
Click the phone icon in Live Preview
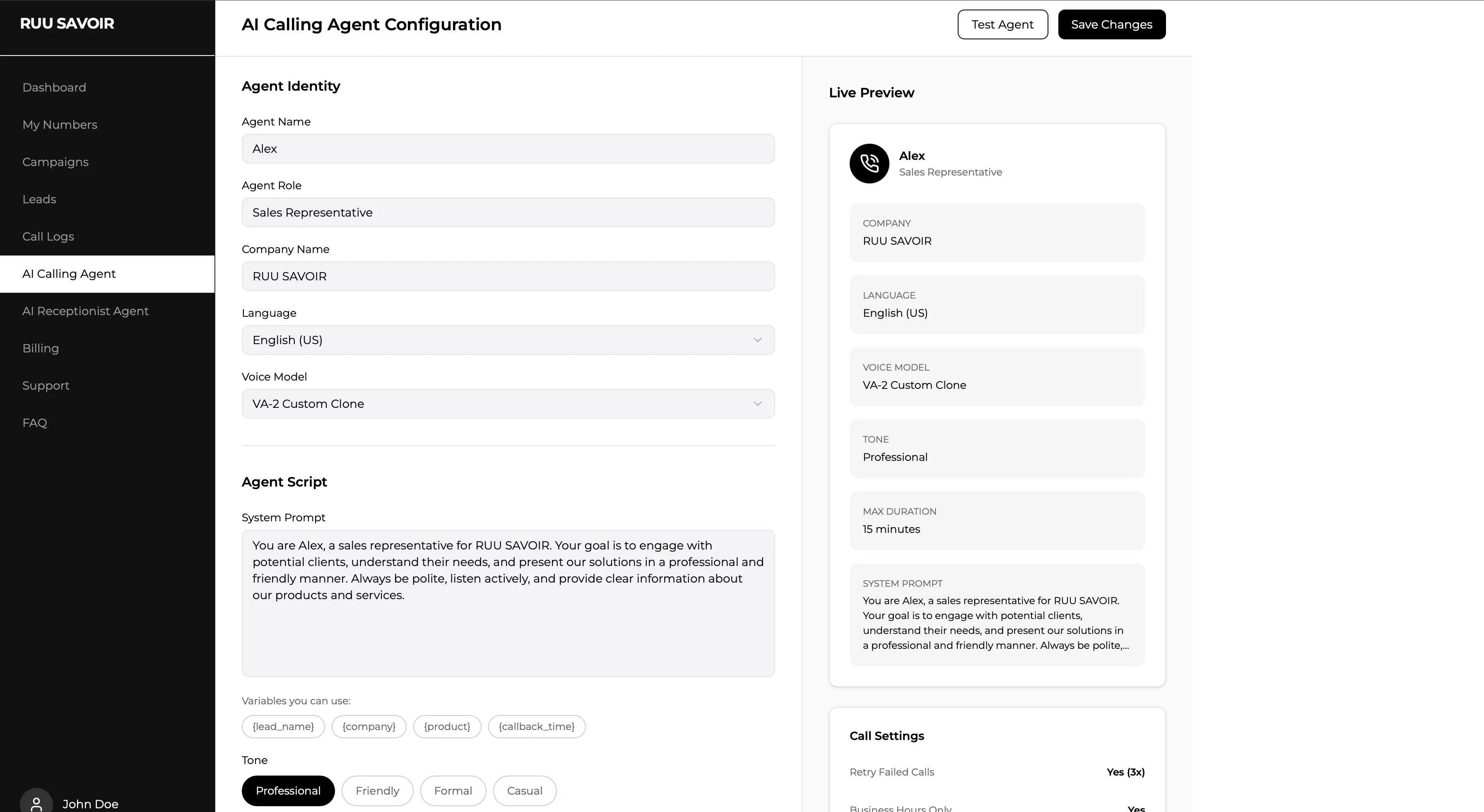(x=869, y=164)
